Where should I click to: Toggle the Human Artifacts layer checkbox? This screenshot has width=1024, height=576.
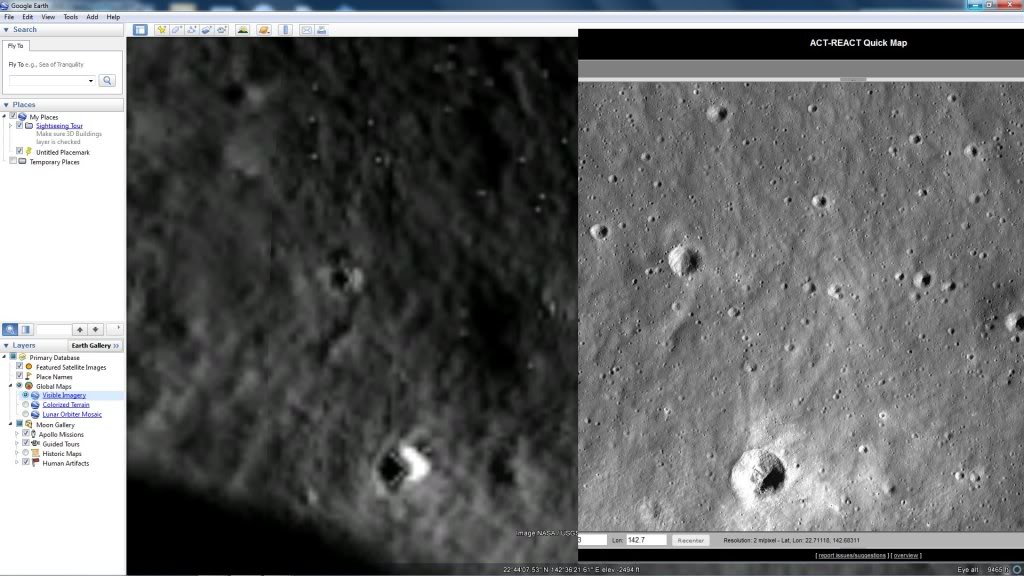(x=25, y=462)
